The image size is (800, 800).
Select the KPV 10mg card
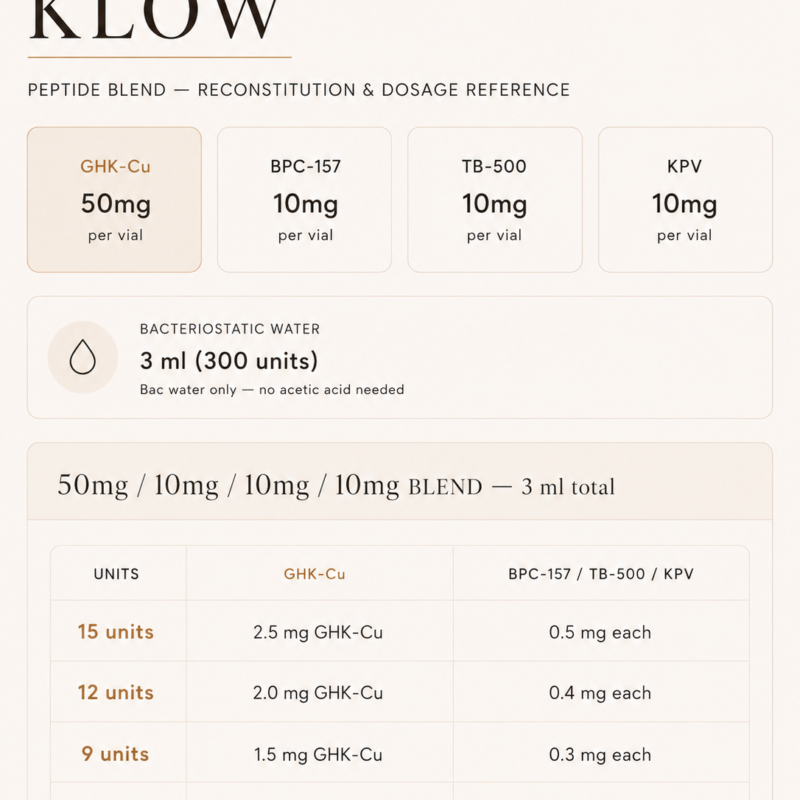pos(685,199)
